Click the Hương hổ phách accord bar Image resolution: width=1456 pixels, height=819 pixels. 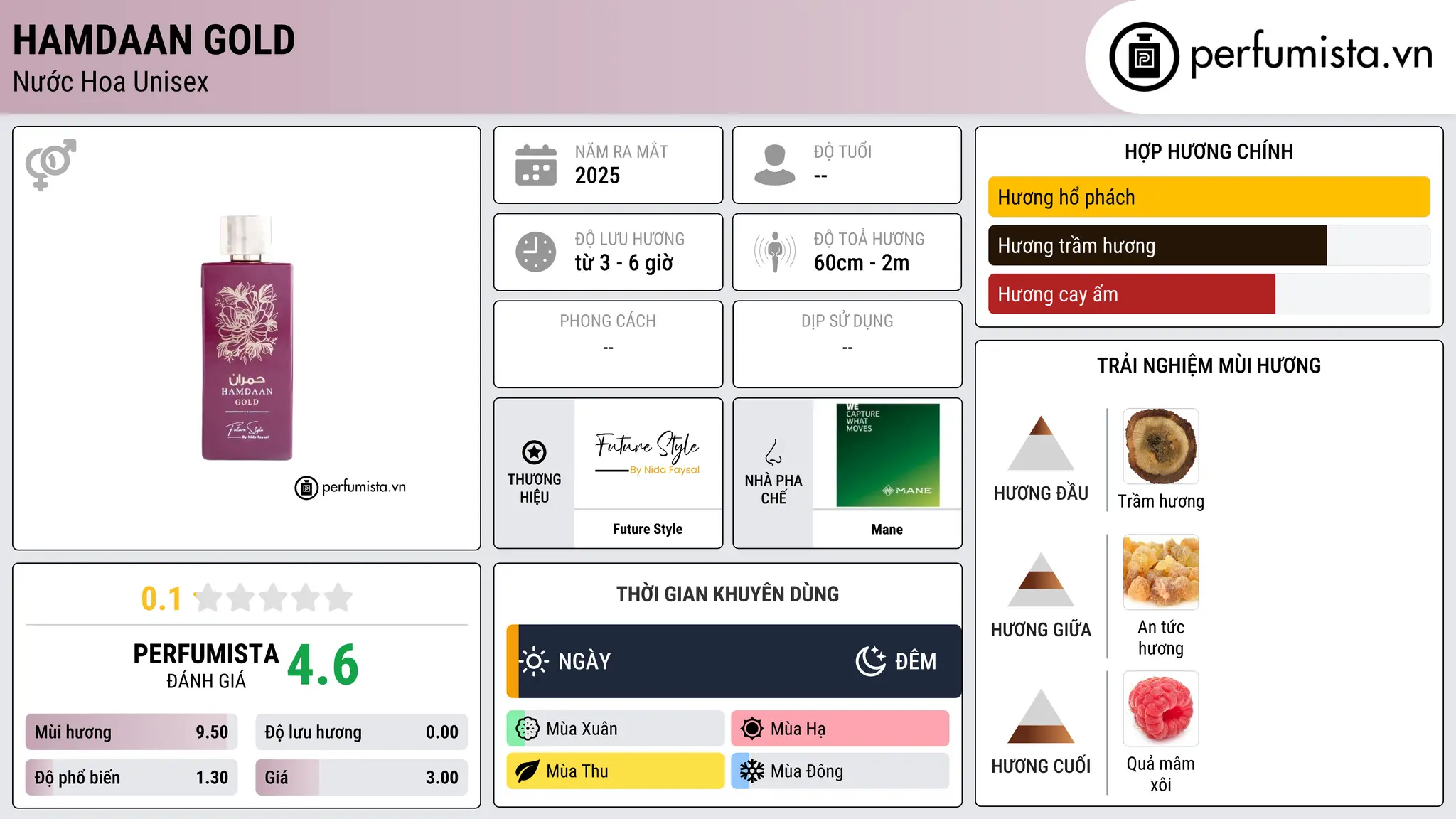coord(1209,197)
